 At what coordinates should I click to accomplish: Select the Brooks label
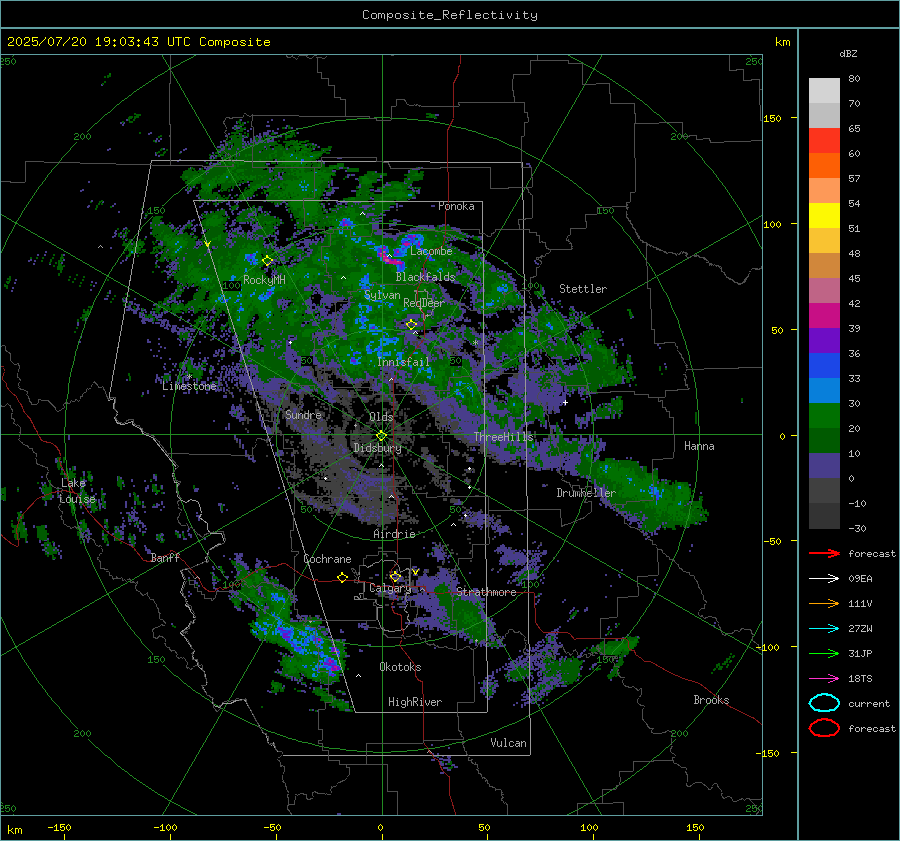711,700
